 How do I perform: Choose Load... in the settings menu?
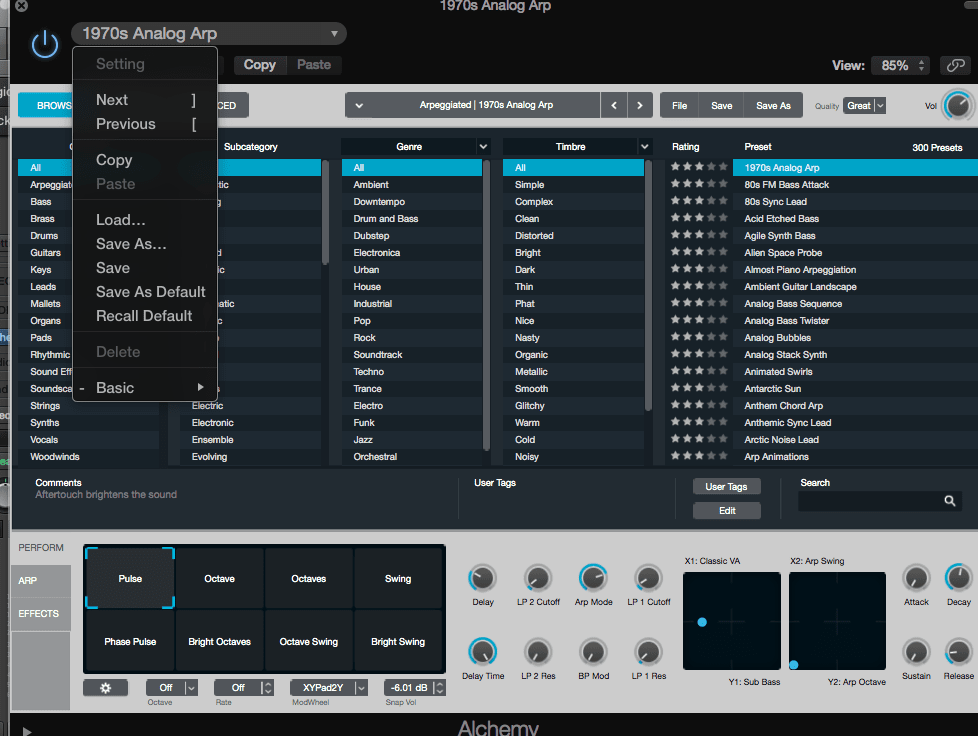[145, 220]
